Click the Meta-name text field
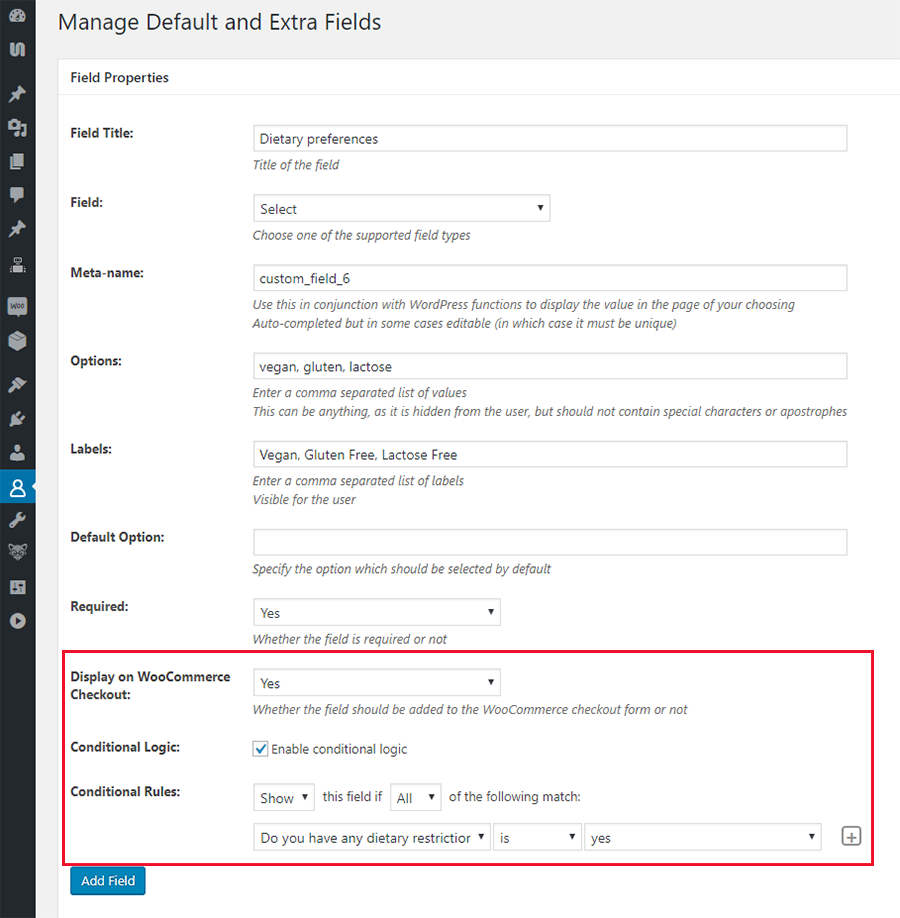Viewport: 900px width, 918px height. coord(550,278)
